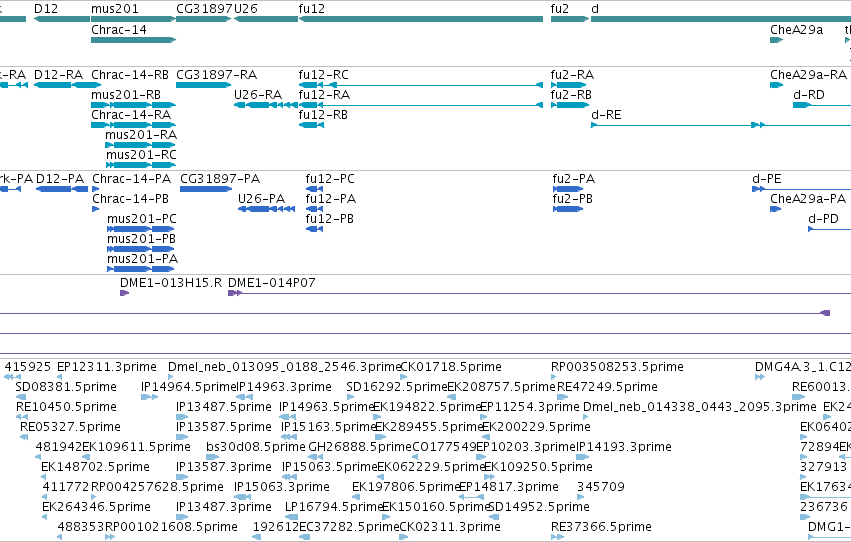Click the fu2-RB transcript label
Image resolution: width=851 pixels, height=542 pixels.
[571, 95]
